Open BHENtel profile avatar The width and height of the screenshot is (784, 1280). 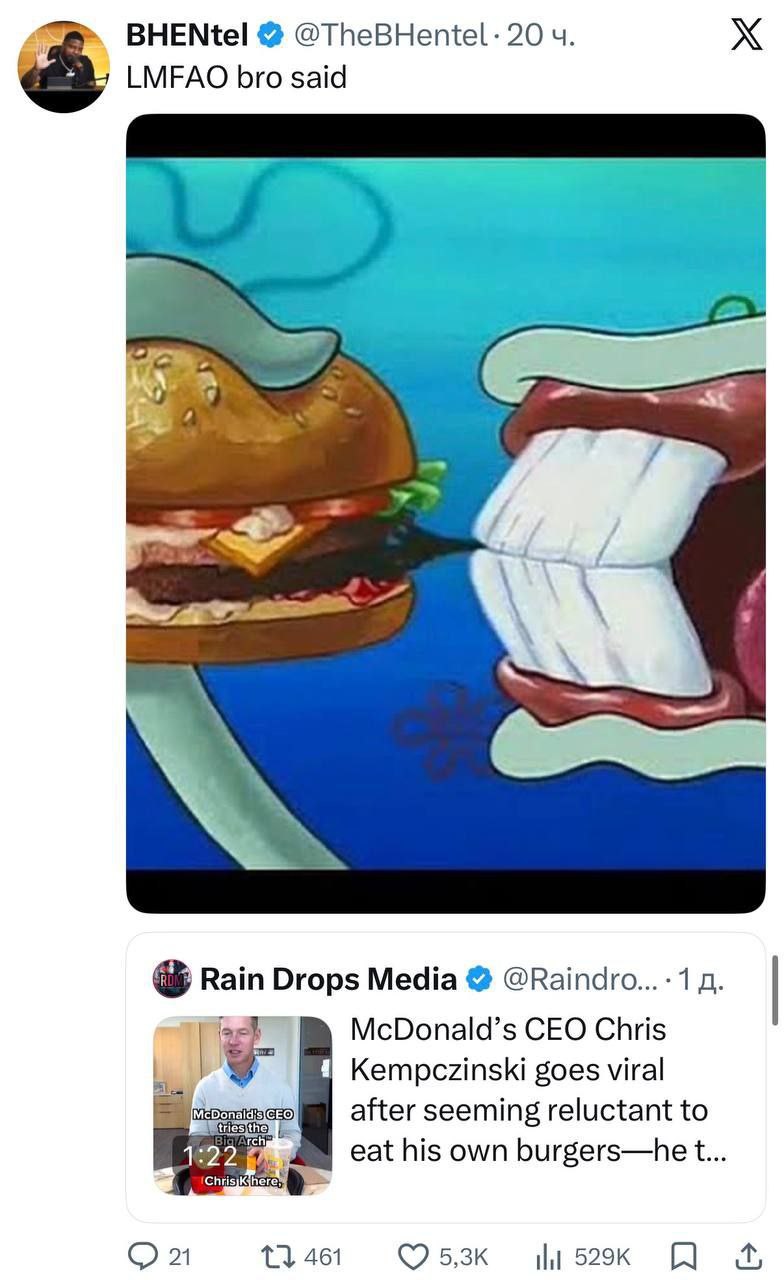pyautogui.click(x=64, y=66)
